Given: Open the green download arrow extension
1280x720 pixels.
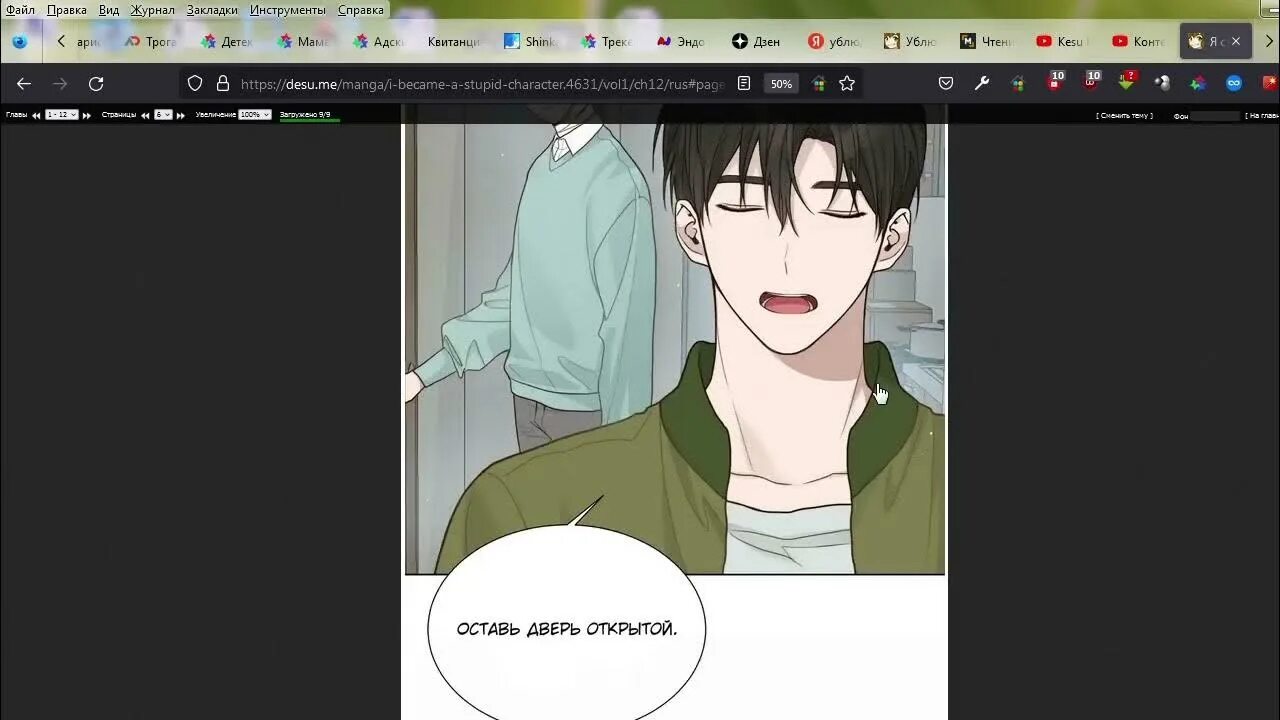Looking at the screenshot, I should pos(1127,82).
